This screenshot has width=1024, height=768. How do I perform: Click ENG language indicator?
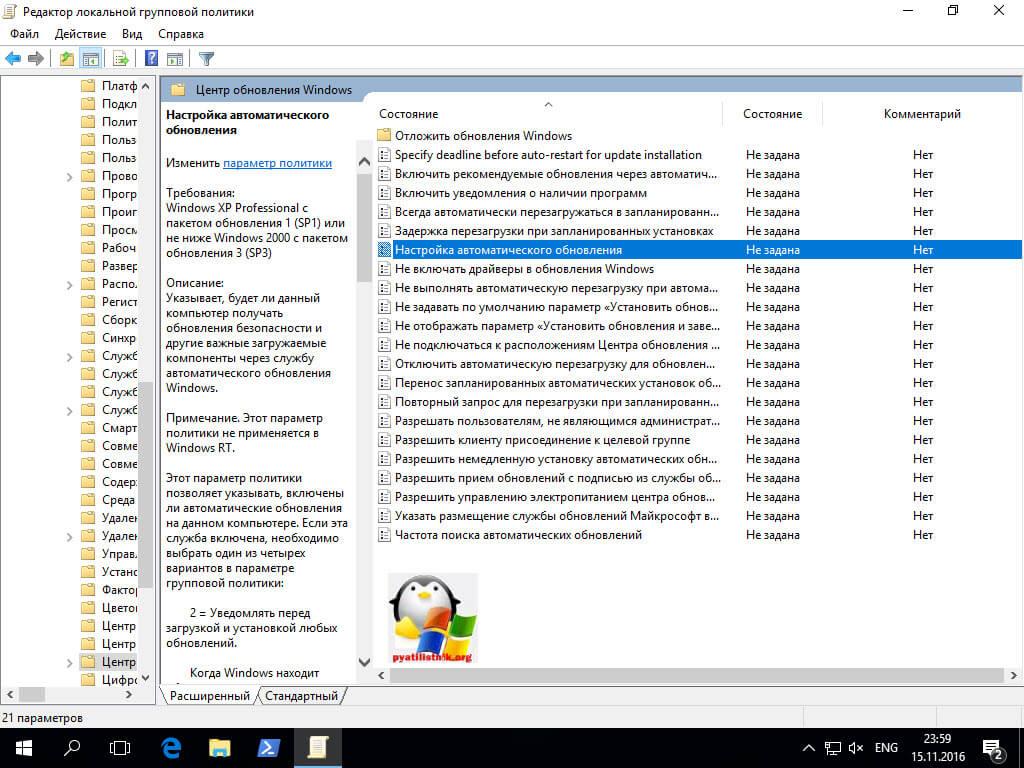(x=886, y=748)
